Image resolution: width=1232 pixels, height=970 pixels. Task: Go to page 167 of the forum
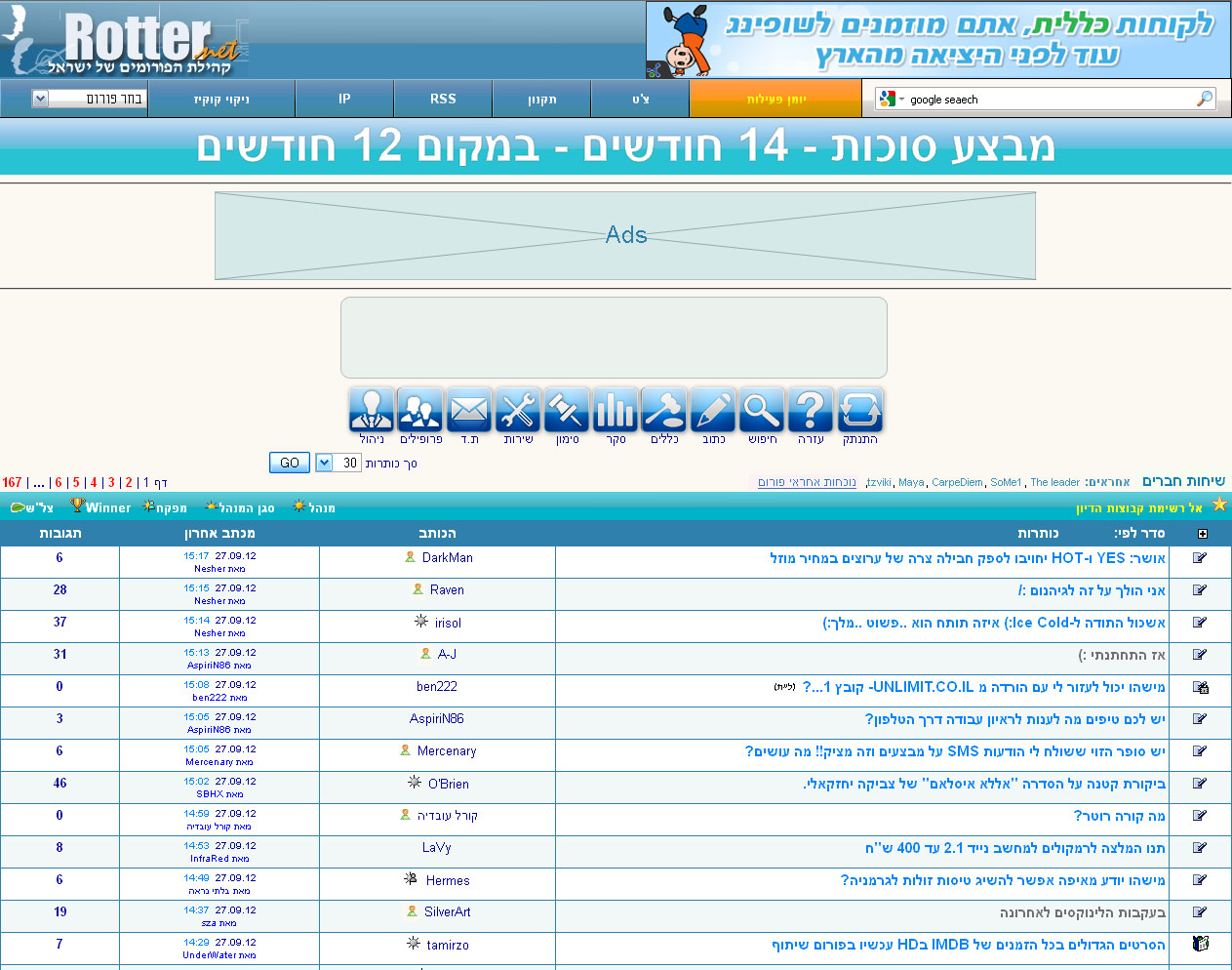click(x=12, y=482)
